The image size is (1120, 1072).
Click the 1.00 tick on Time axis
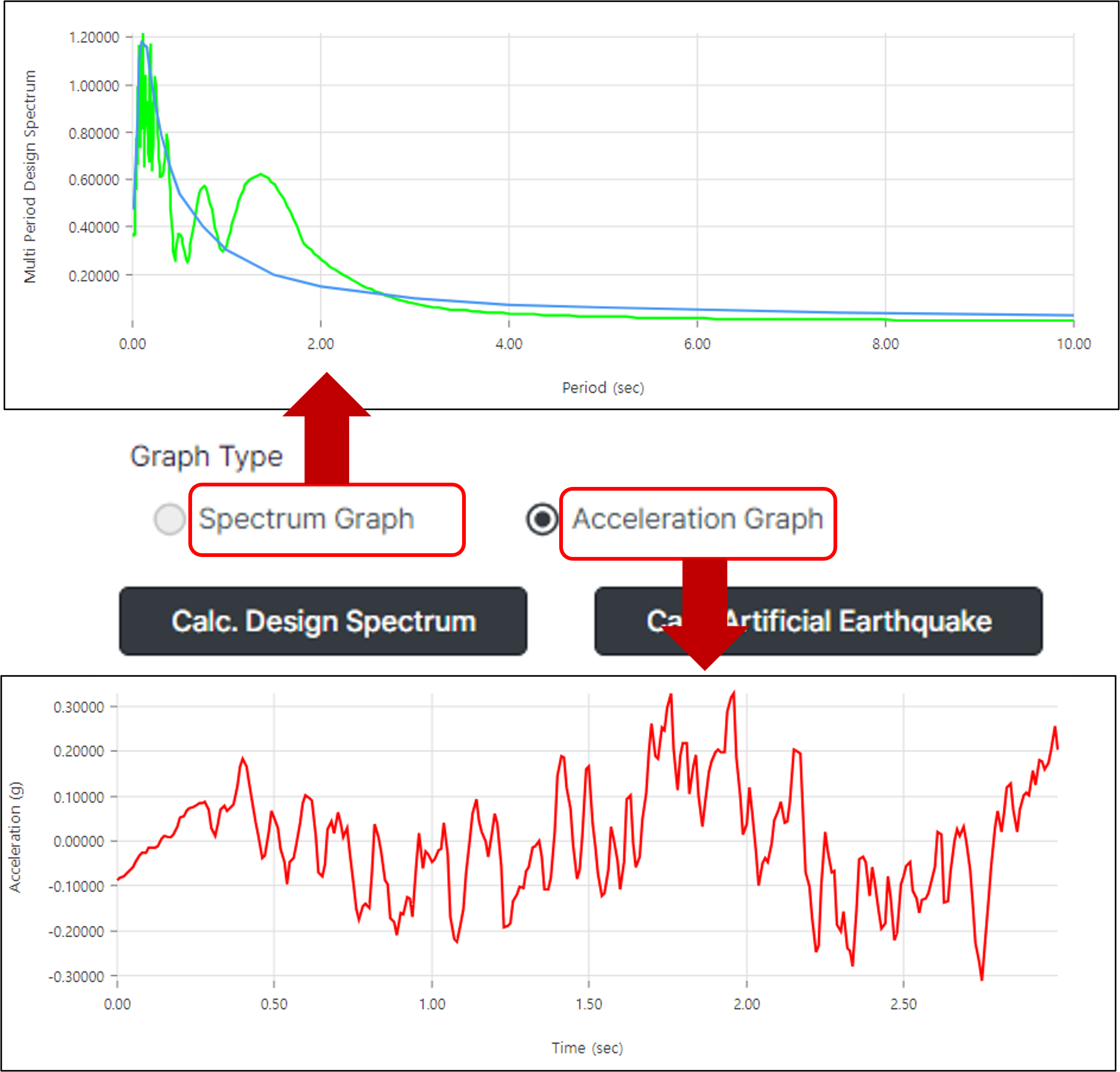click(x=431, y=1004)
